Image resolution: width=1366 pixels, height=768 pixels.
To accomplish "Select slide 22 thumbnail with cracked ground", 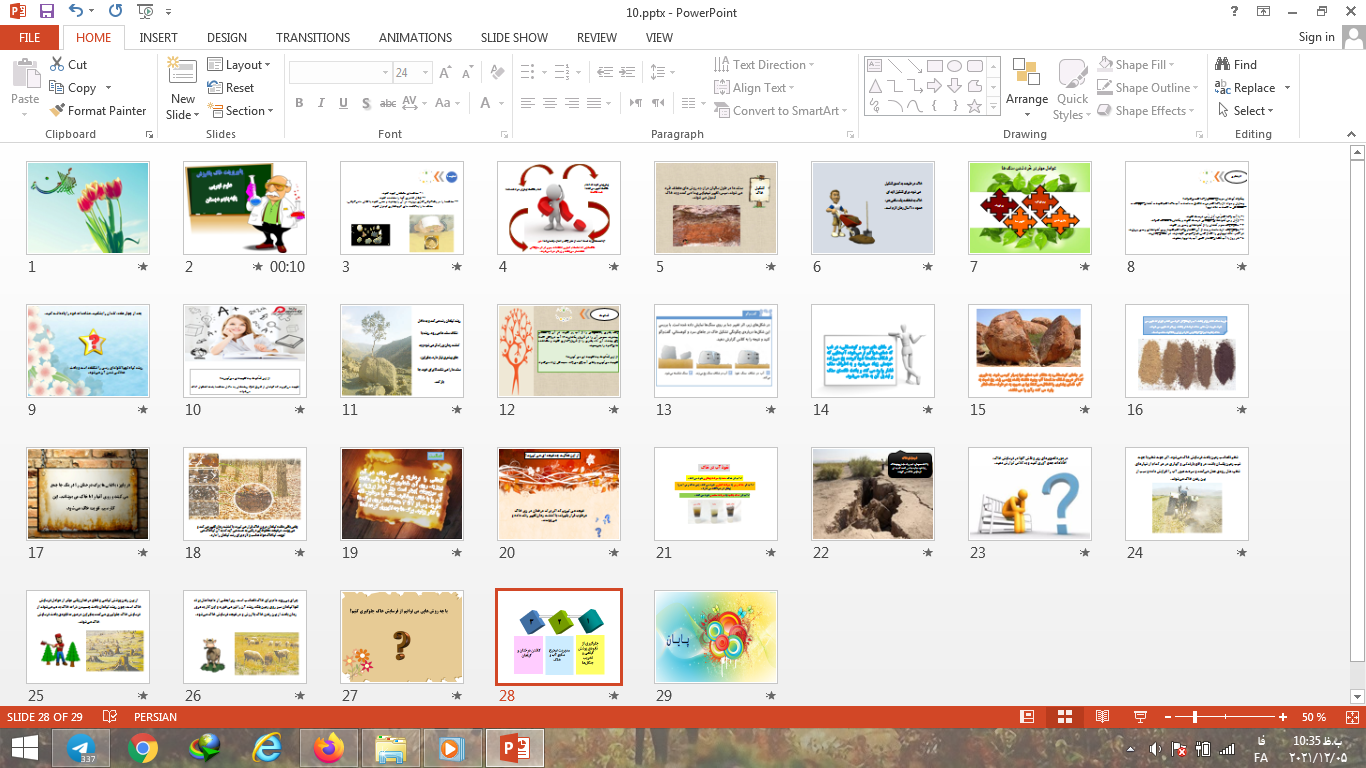I will click(x=873, y=494).
